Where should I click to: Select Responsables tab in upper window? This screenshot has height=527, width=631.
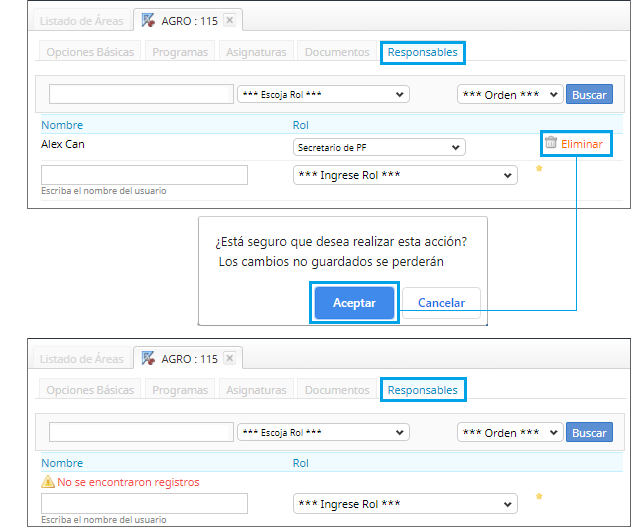click(x=423, y=52)
